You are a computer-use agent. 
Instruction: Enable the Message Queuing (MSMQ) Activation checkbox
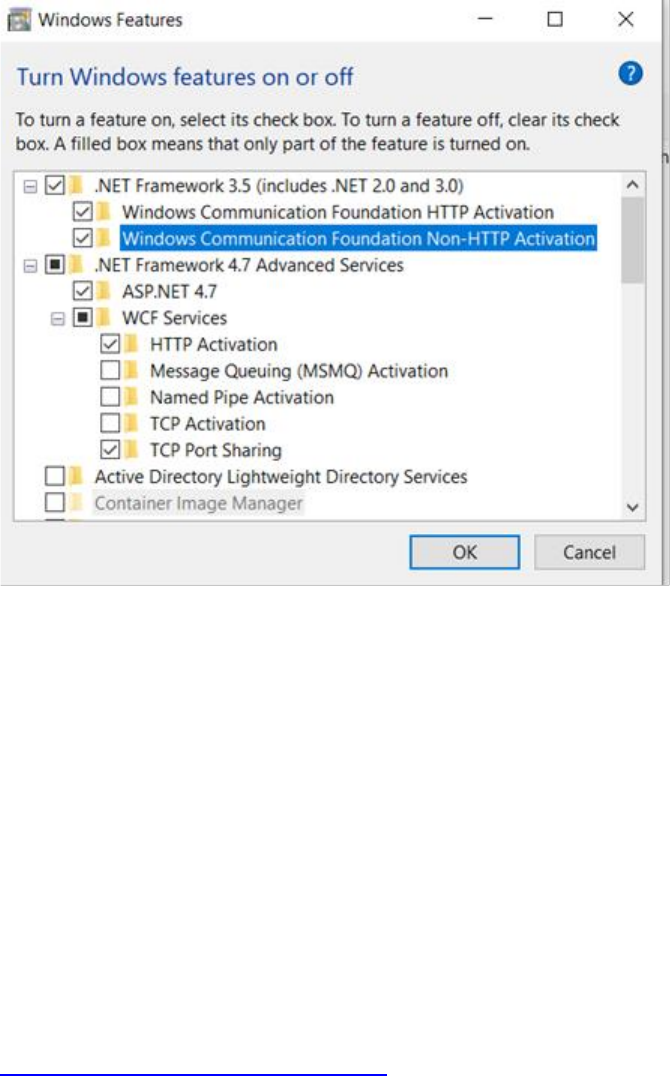pos(111,371)
